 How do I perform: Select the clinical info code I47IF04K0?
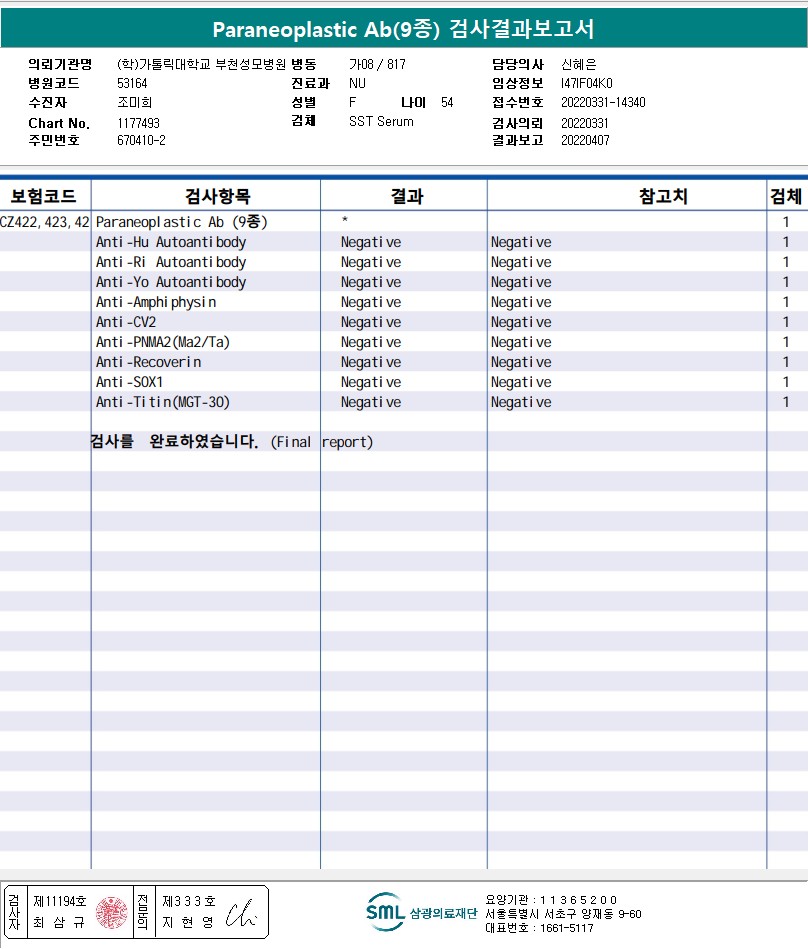pyautogui.click(x=586, y=84)
